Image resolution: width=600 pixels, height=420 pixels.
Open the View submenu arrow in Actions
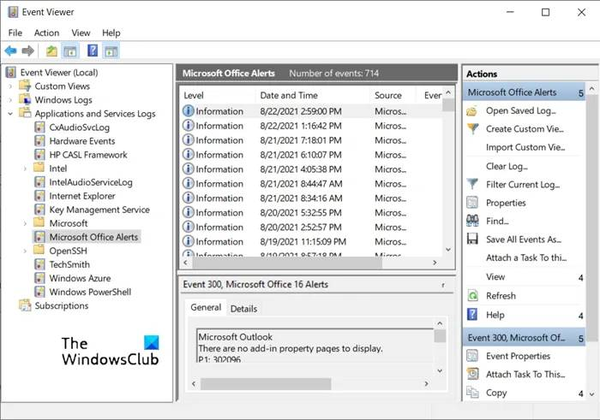click(x=581, y=278)
